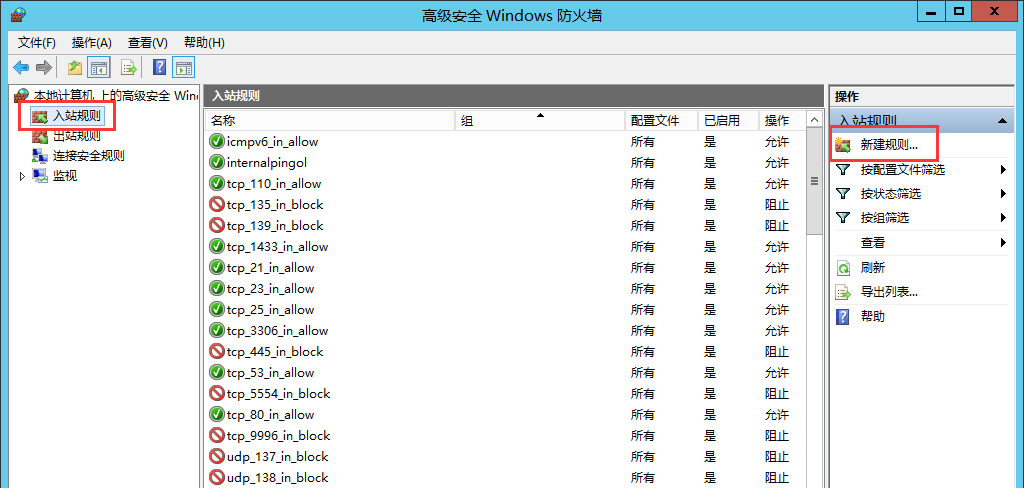
Task: Select the tcp_445_in_block rule
Action: 506,351
